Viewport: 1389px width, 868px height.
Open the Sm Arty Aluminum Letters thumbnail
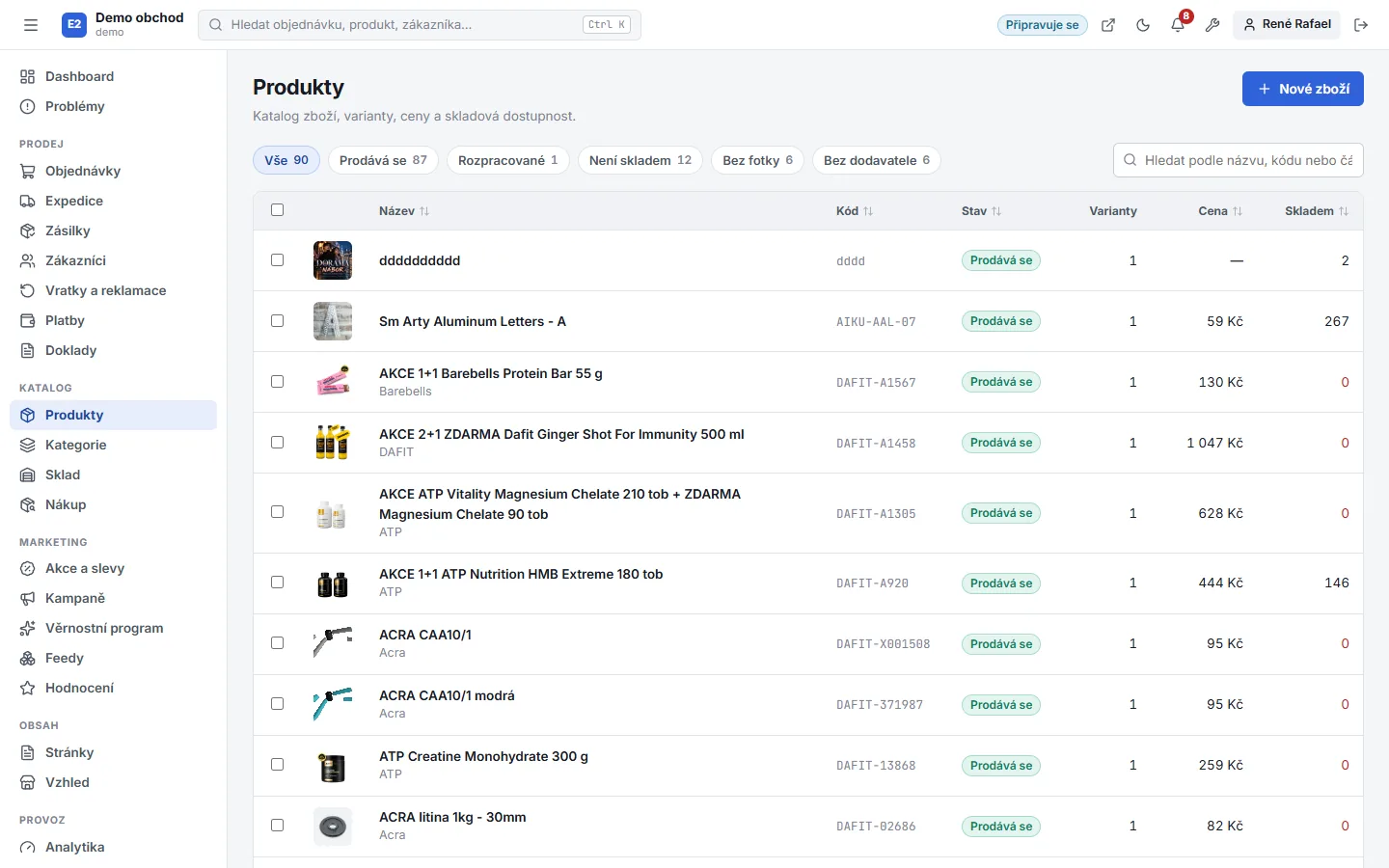(x=333, y=321)
